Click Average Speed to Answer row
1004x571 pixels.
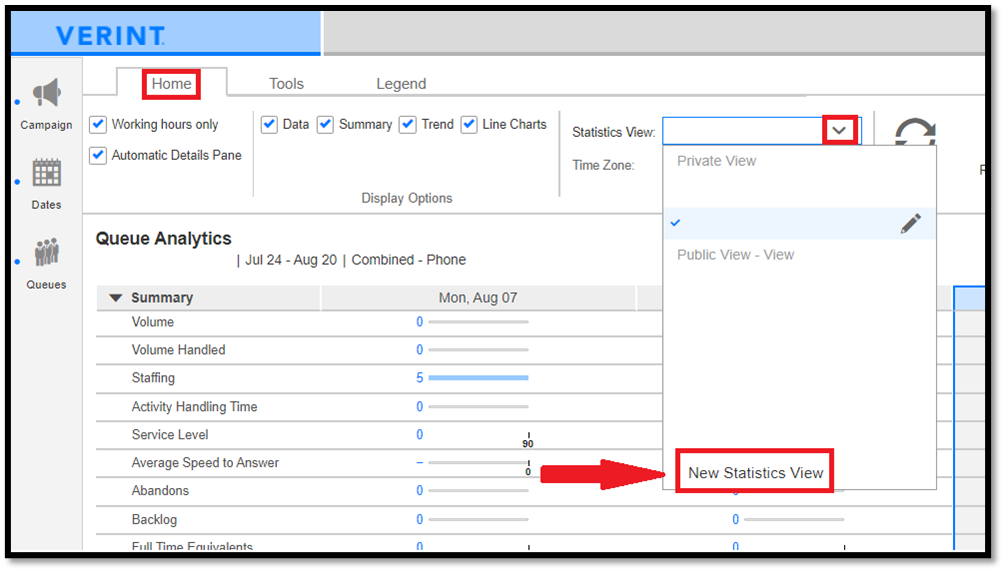pyautogui.click(x=205, y=463)
